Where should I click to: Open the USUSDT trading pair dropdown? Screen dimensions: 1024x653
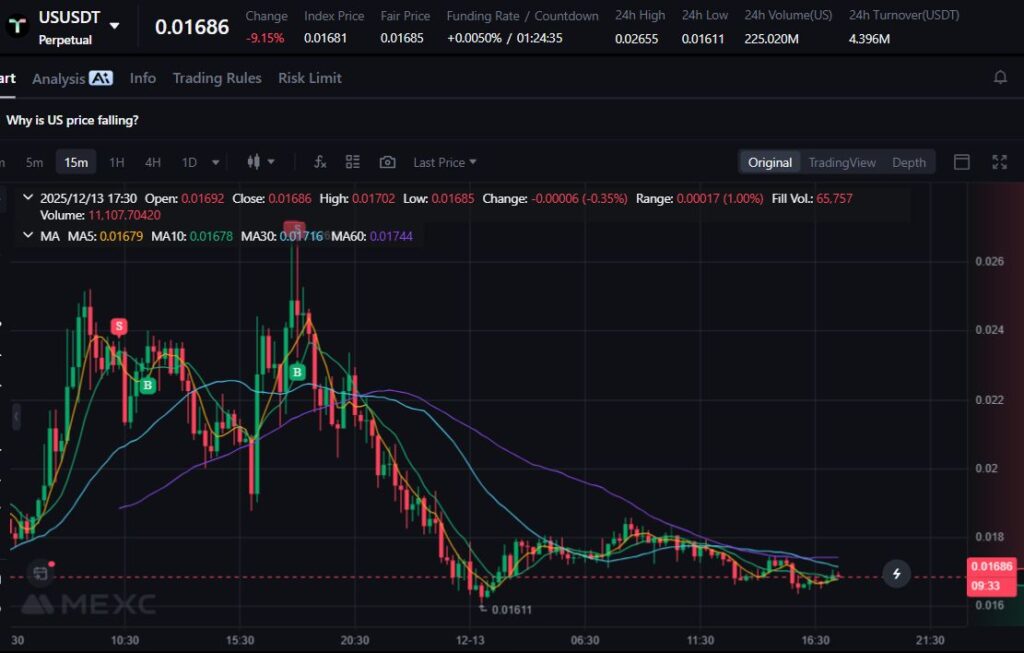pos(115,26)
